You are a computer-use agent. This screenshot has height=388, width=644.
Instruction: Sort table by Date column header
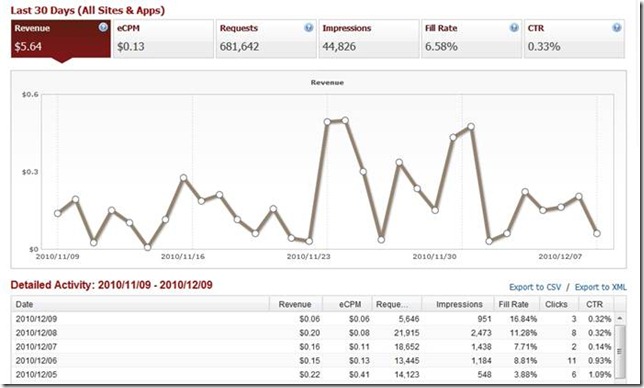(140, 304)
